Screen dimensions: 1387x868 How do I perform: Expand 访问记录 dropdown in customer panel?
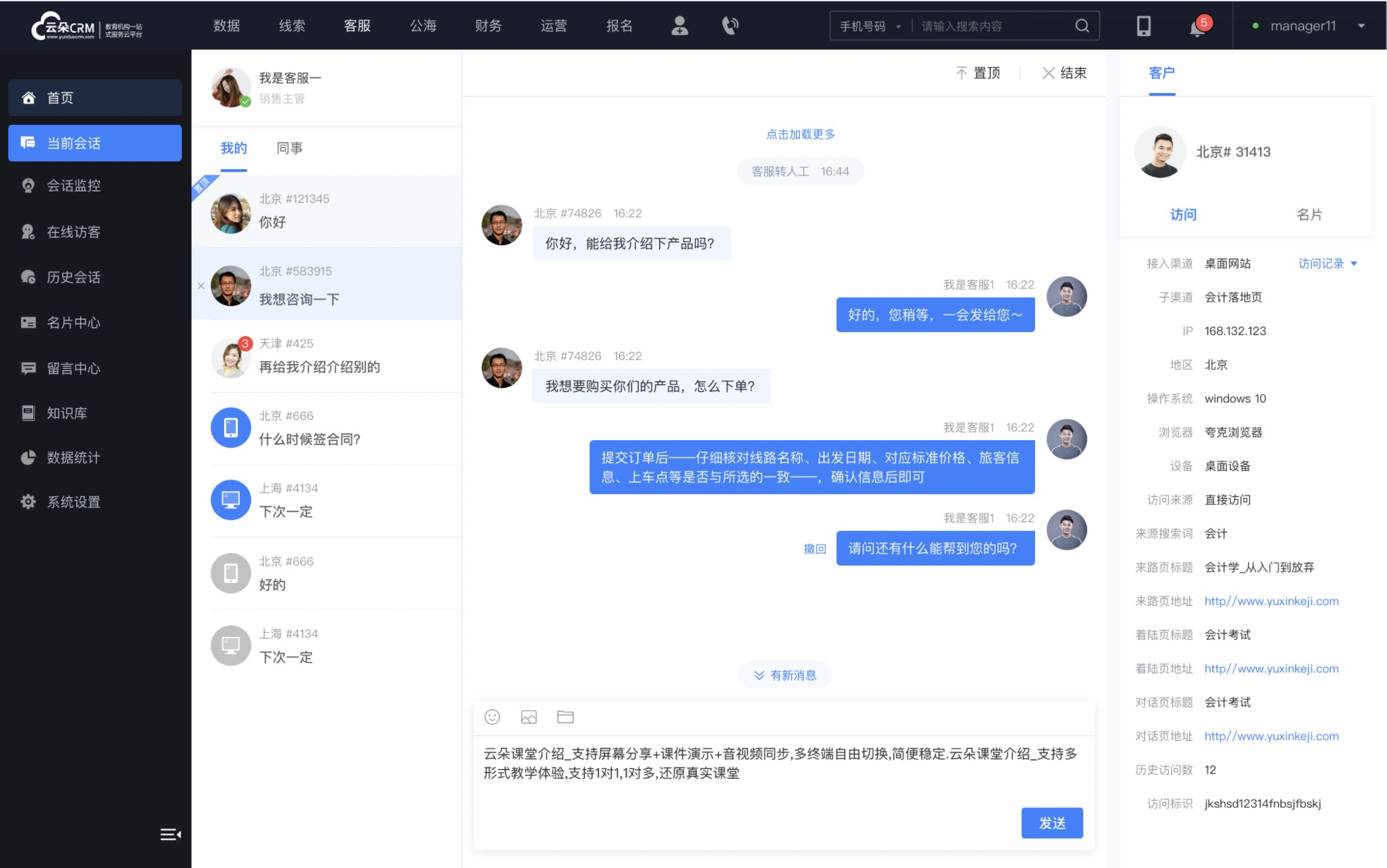[x=1326, y=264]
